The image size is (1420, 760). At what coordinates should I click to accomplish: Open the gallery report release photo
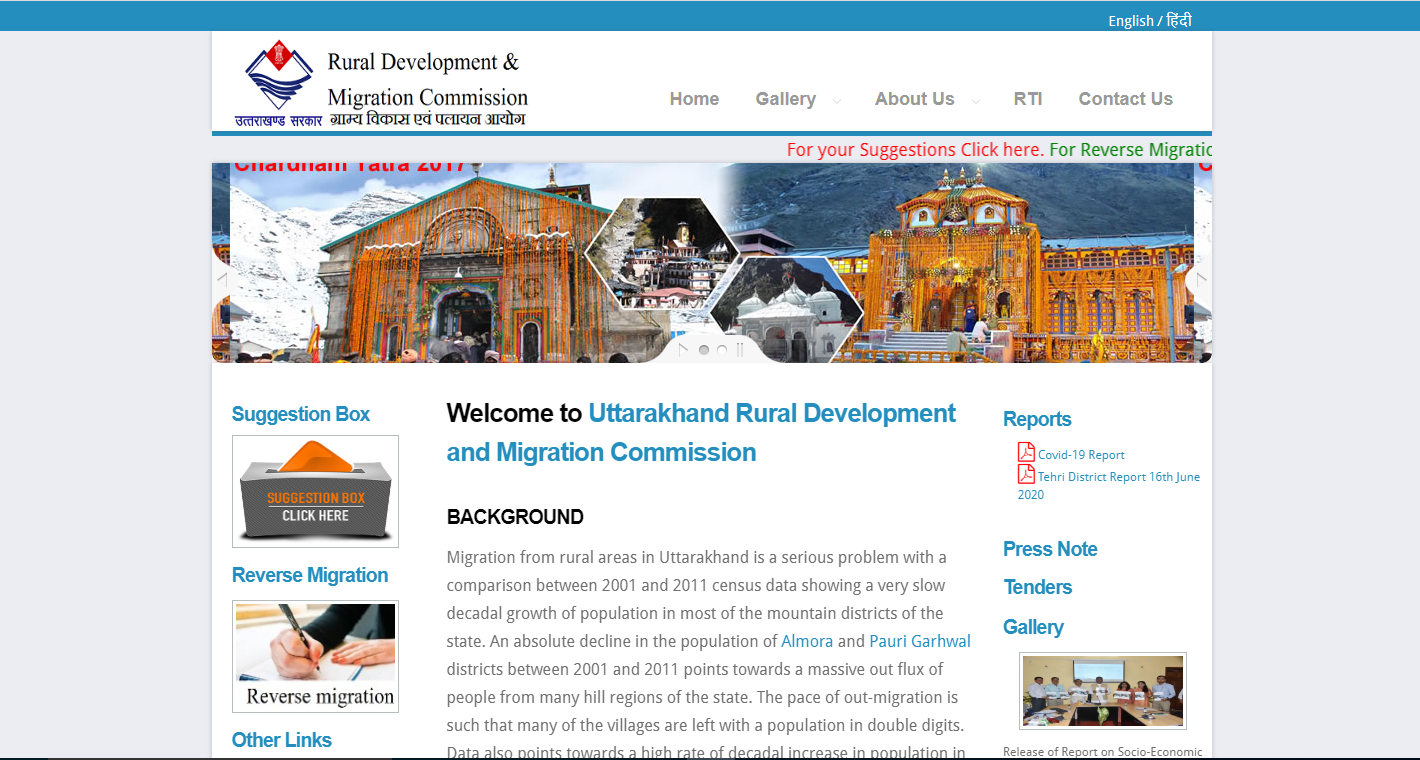click(1102, 691)
